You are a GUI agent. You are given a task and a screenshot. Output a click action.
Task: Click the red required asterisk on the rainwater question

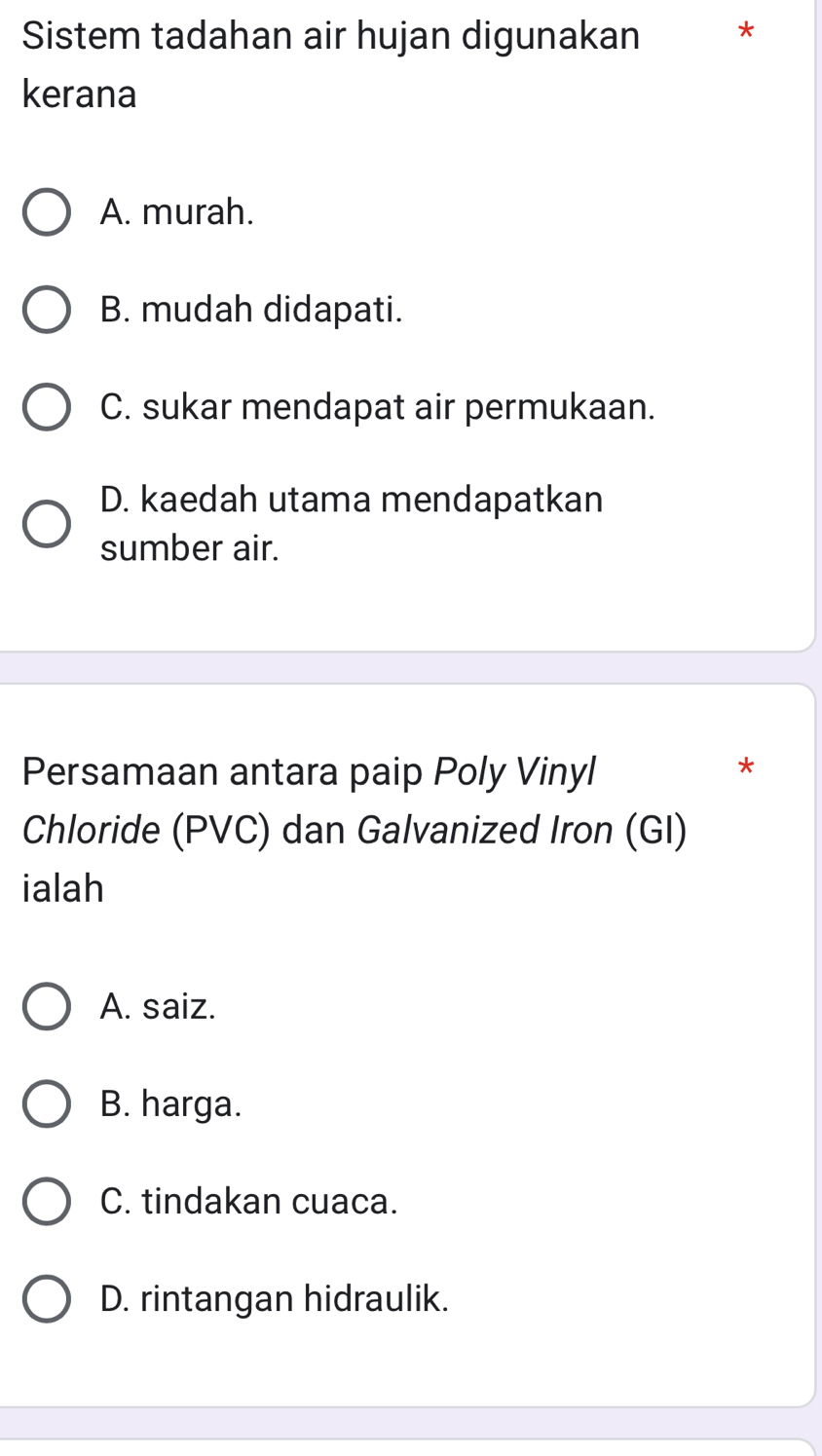[x=746, y=31]
